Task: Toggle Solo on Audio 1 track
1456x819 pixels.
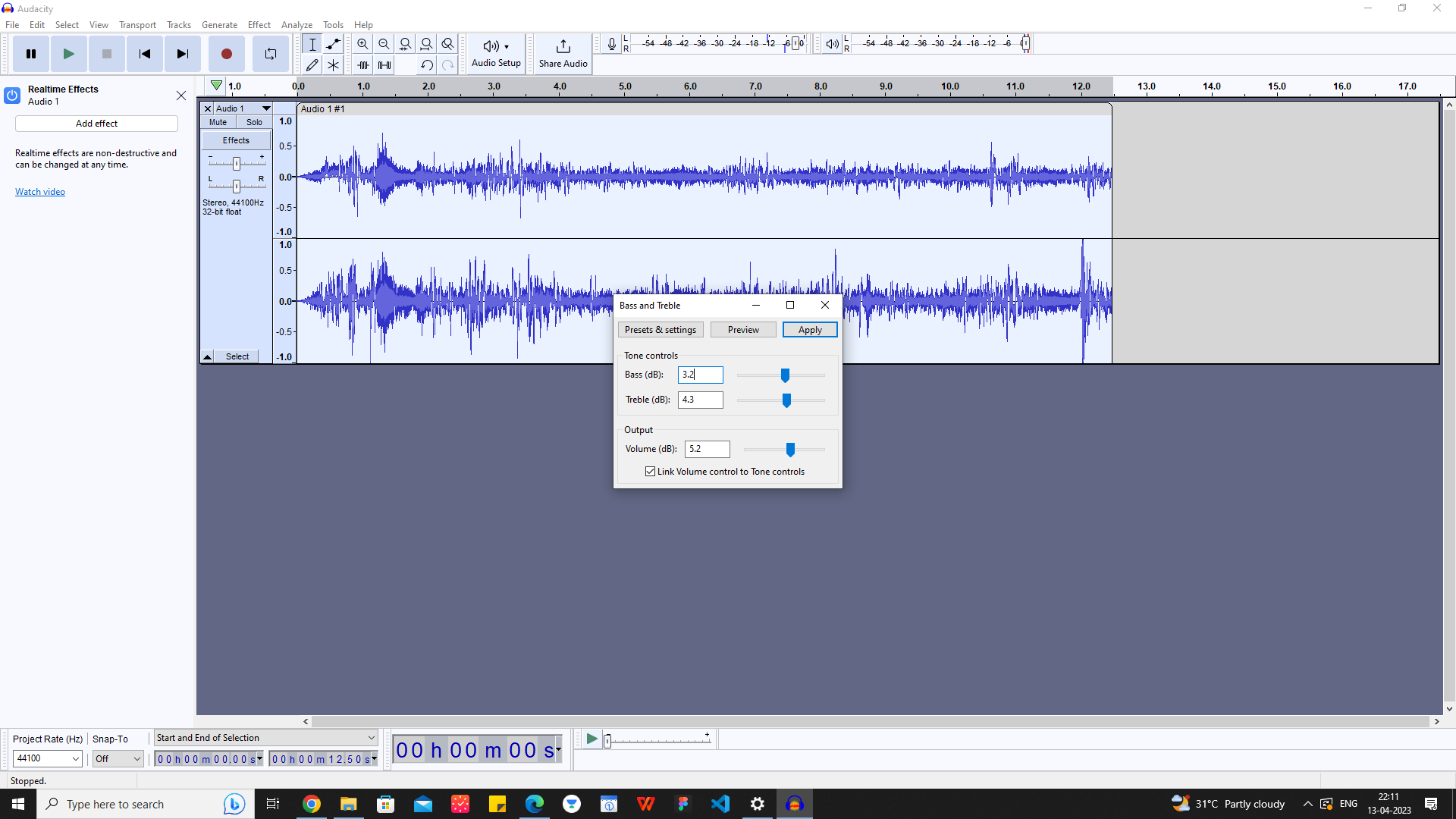Action: click(x=254, y=122)
